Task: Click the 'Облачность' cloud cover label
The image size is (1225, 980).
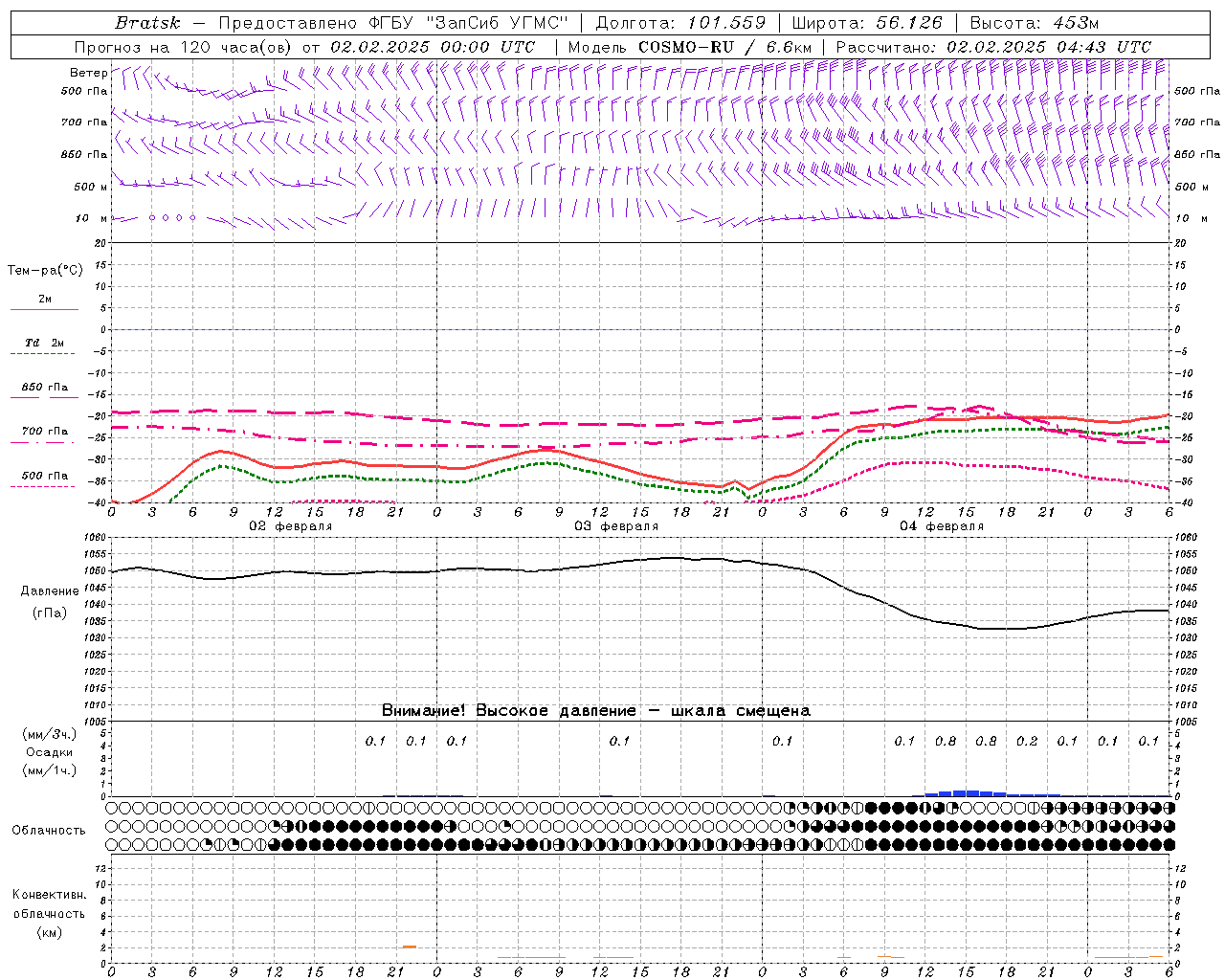Action: tap(49, 830)
